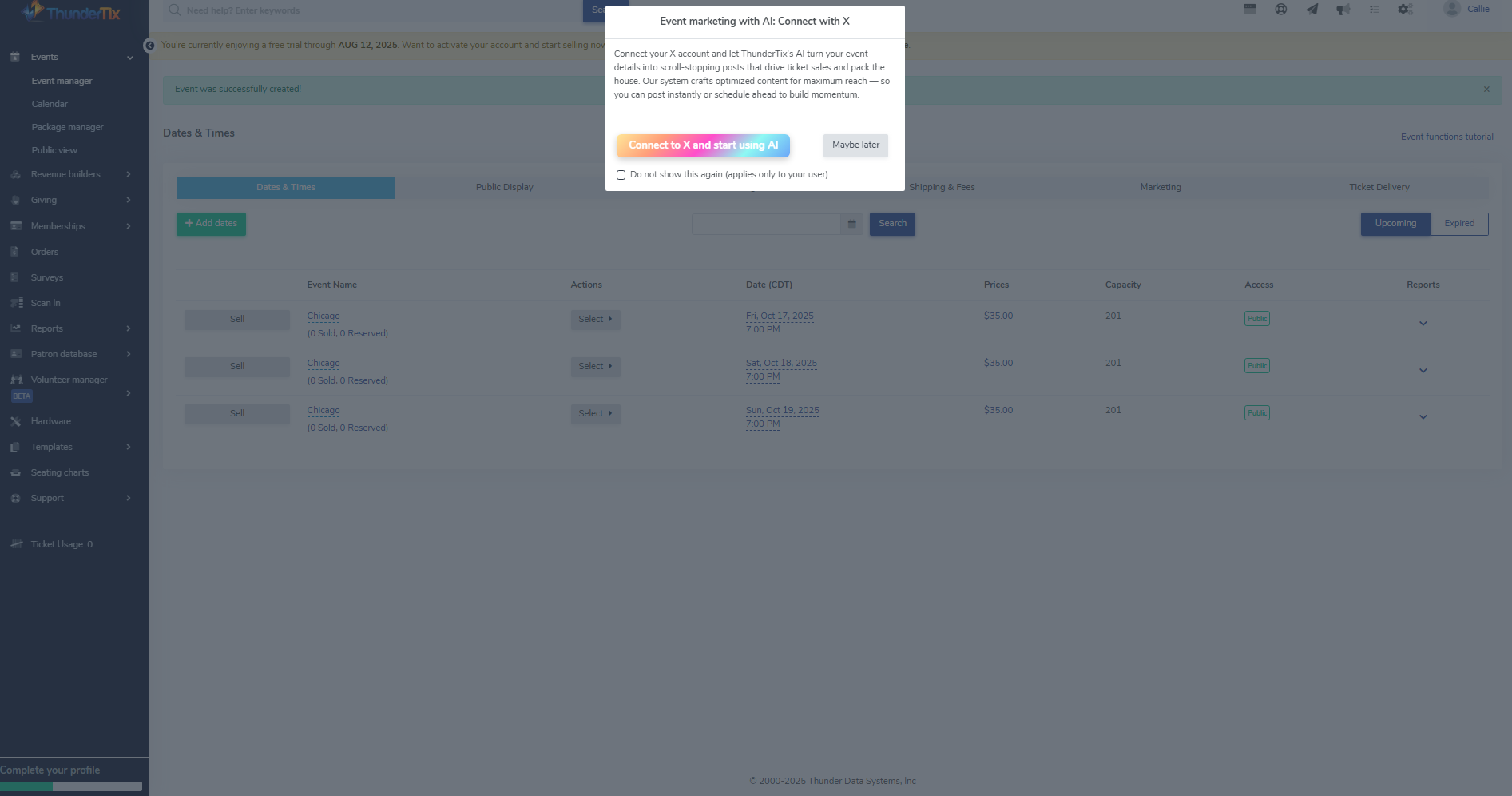Check 'Do not show this again' box

pyautogui.click(x=621, y=175)
